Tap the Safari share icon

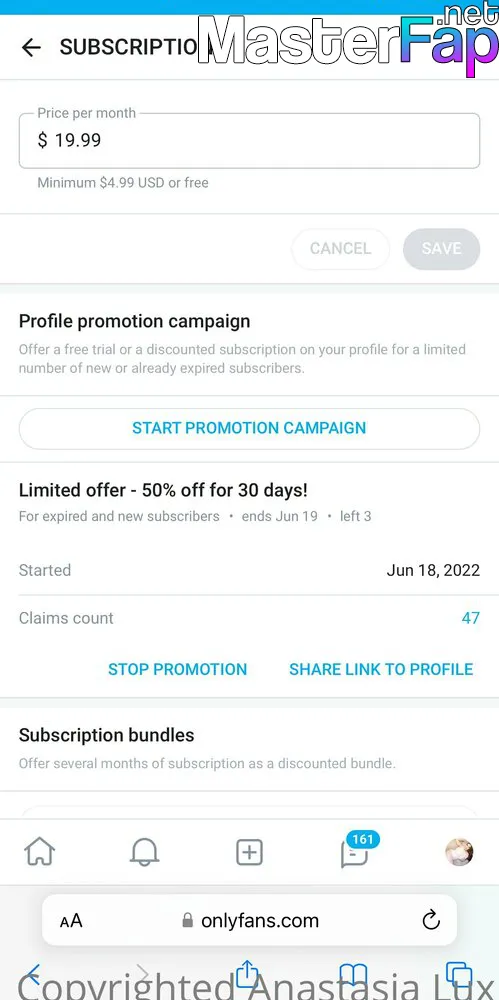[x=245, y=973]
